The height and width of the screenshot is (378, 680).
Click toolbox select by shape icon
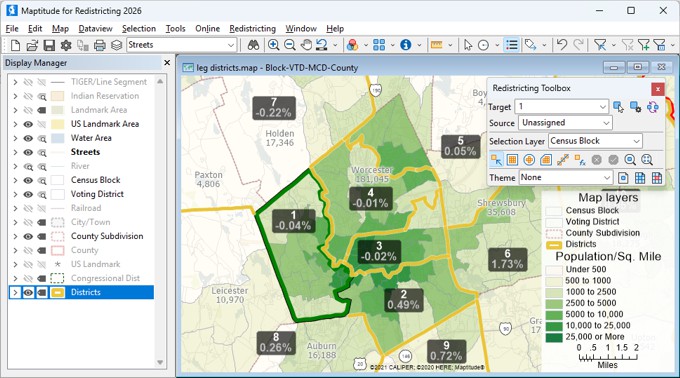click(x=546, y=160)
